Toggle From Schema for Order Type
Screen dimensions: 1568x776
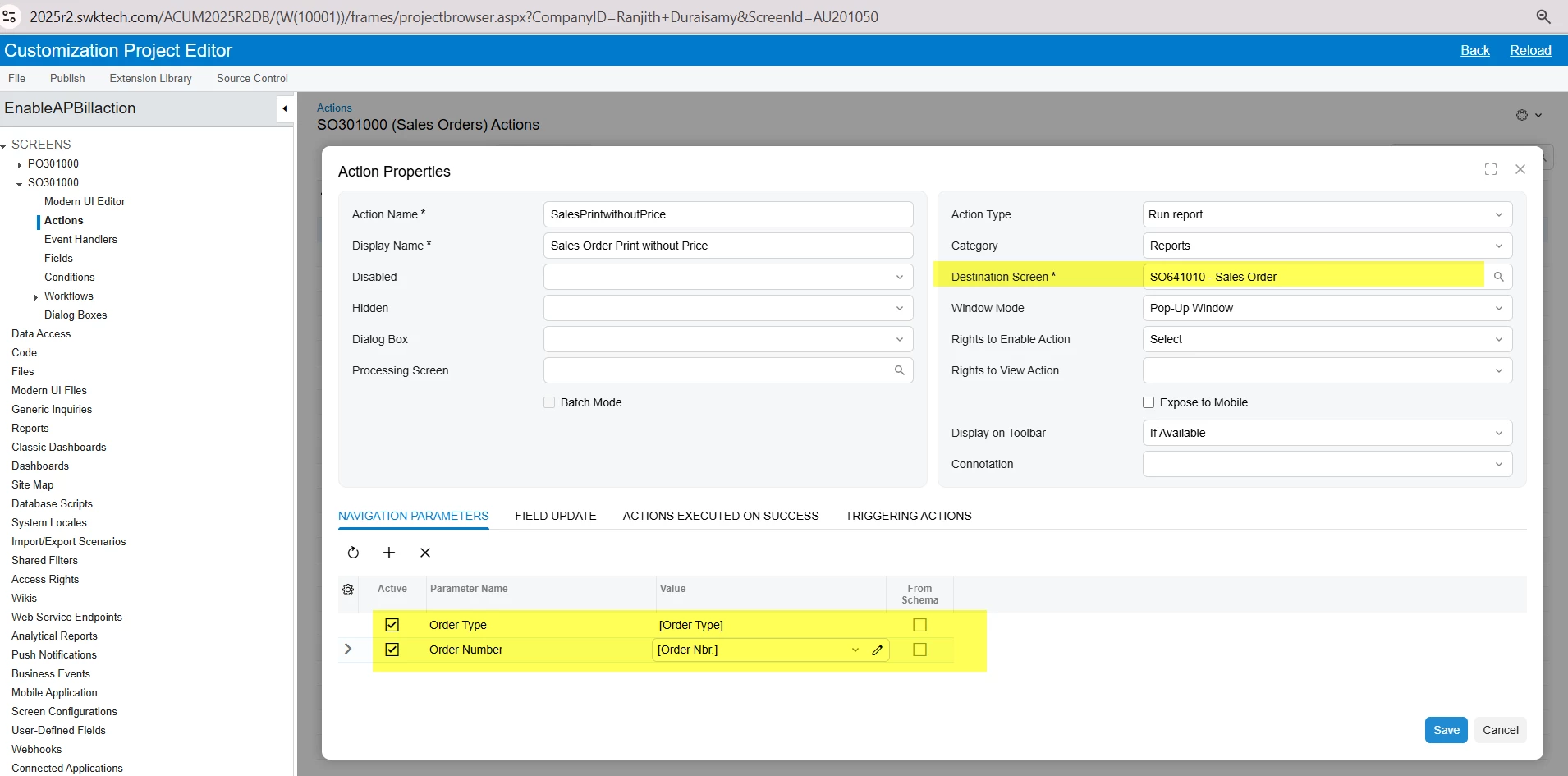pos(920,625)
